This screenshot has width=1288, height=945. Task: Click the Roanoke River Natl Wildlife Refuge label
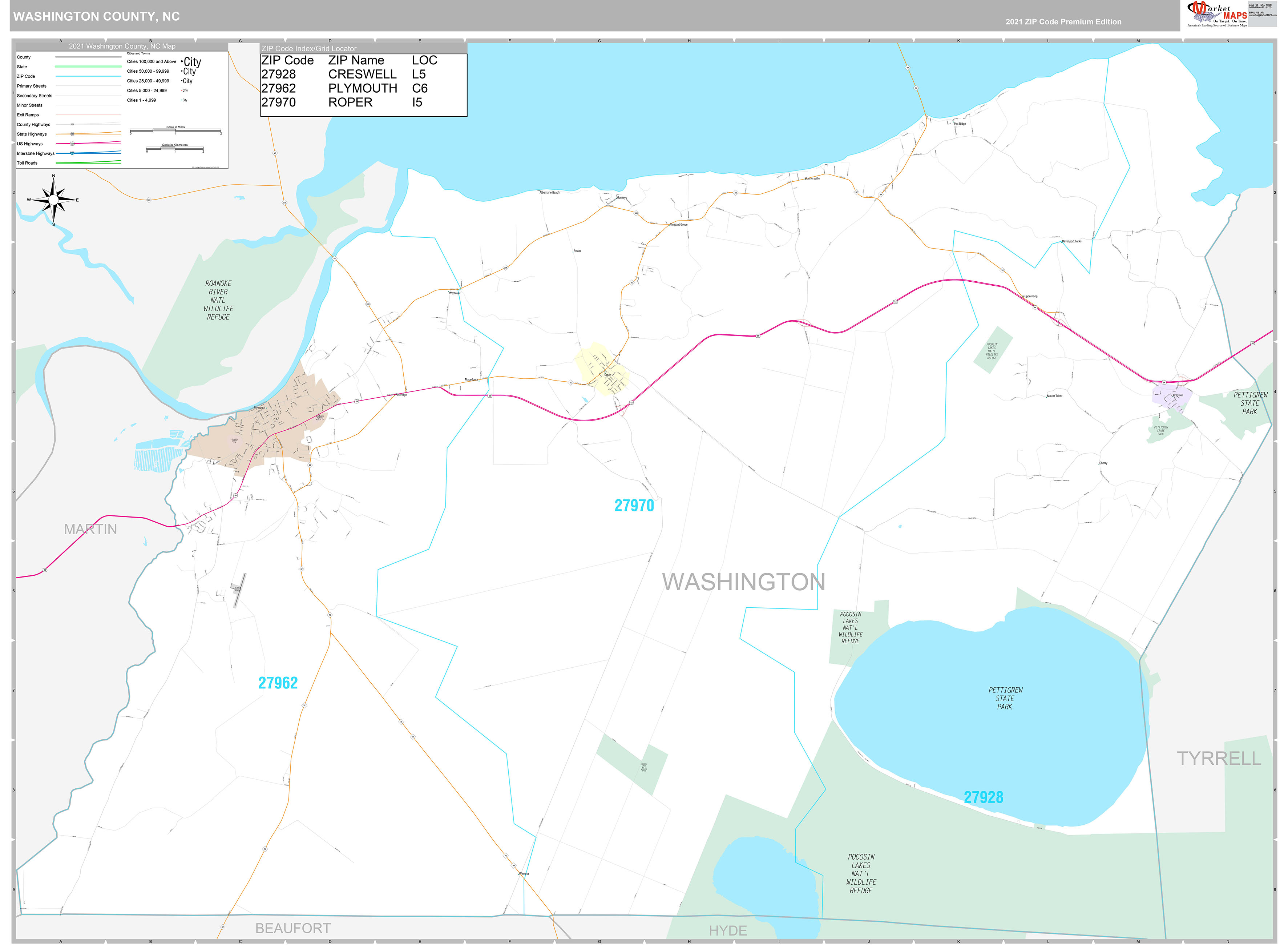click(218, 300)
